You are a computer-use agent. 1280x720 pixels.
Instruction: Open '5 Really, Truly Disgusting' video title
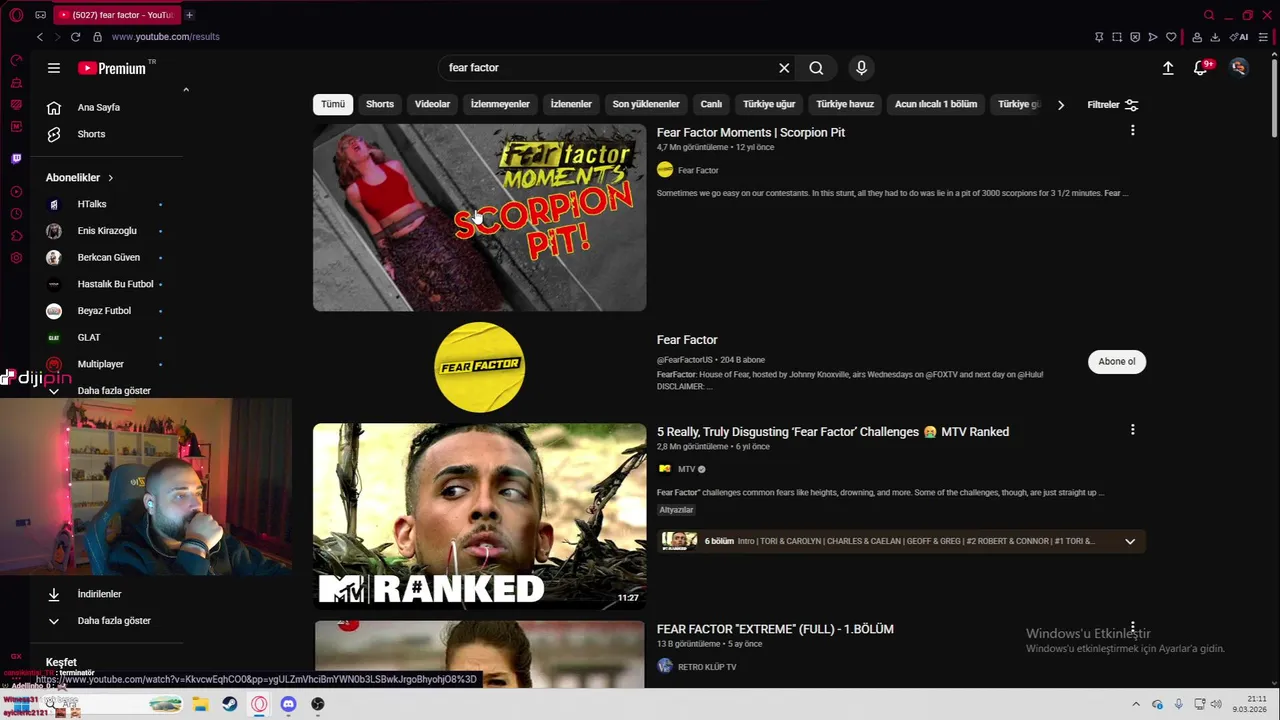tap(833, 432)
